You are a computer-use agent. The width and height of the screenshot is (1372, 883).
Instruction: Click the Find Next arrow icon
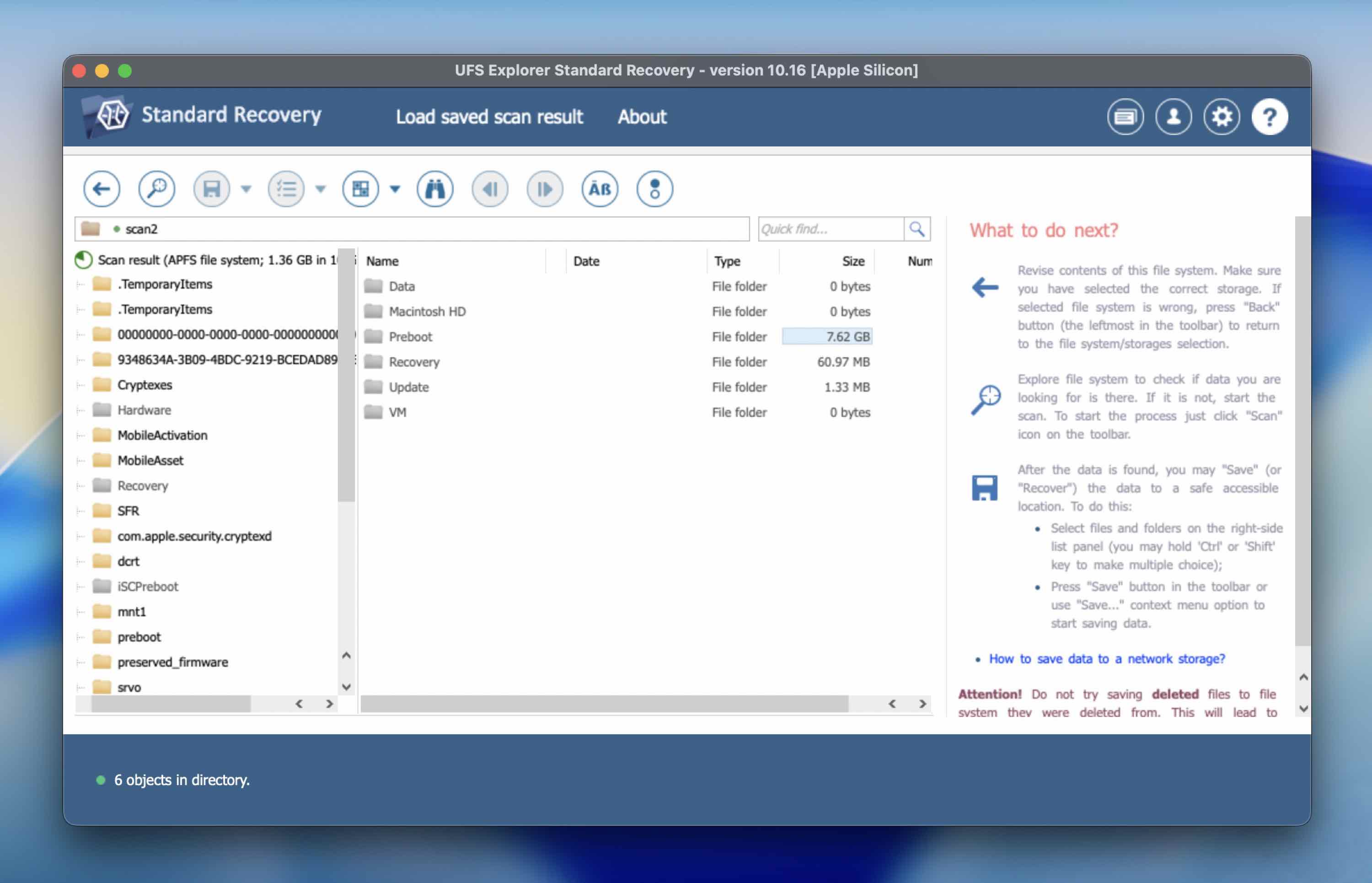pyautogui.click(x=544, y=188)
